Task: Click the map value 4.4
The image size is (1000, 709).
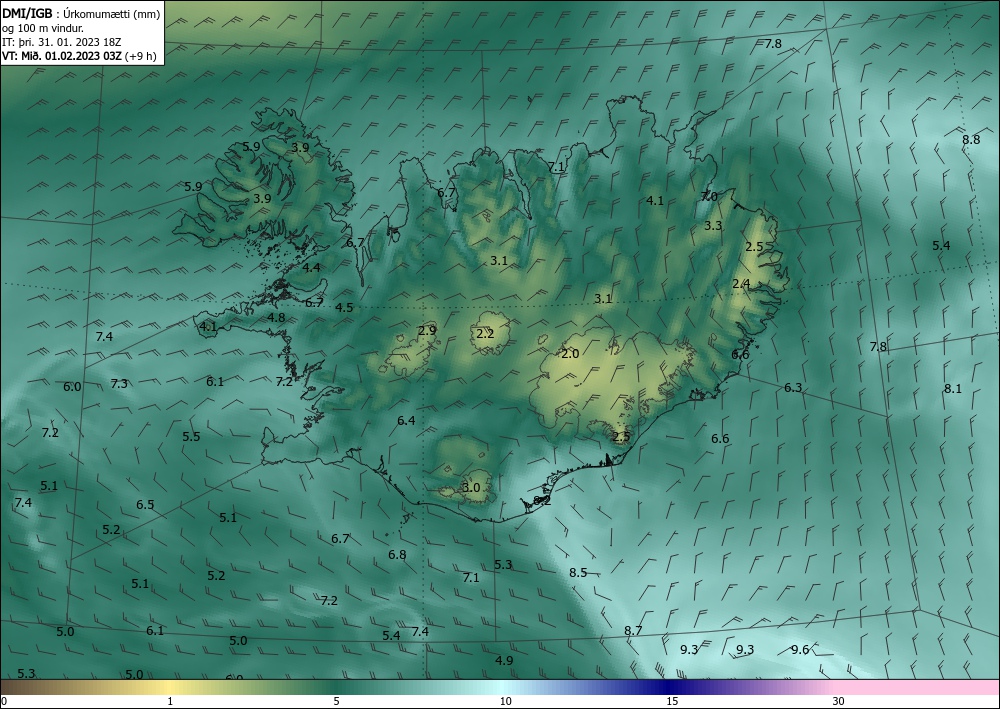Action: tap(311, 268)
